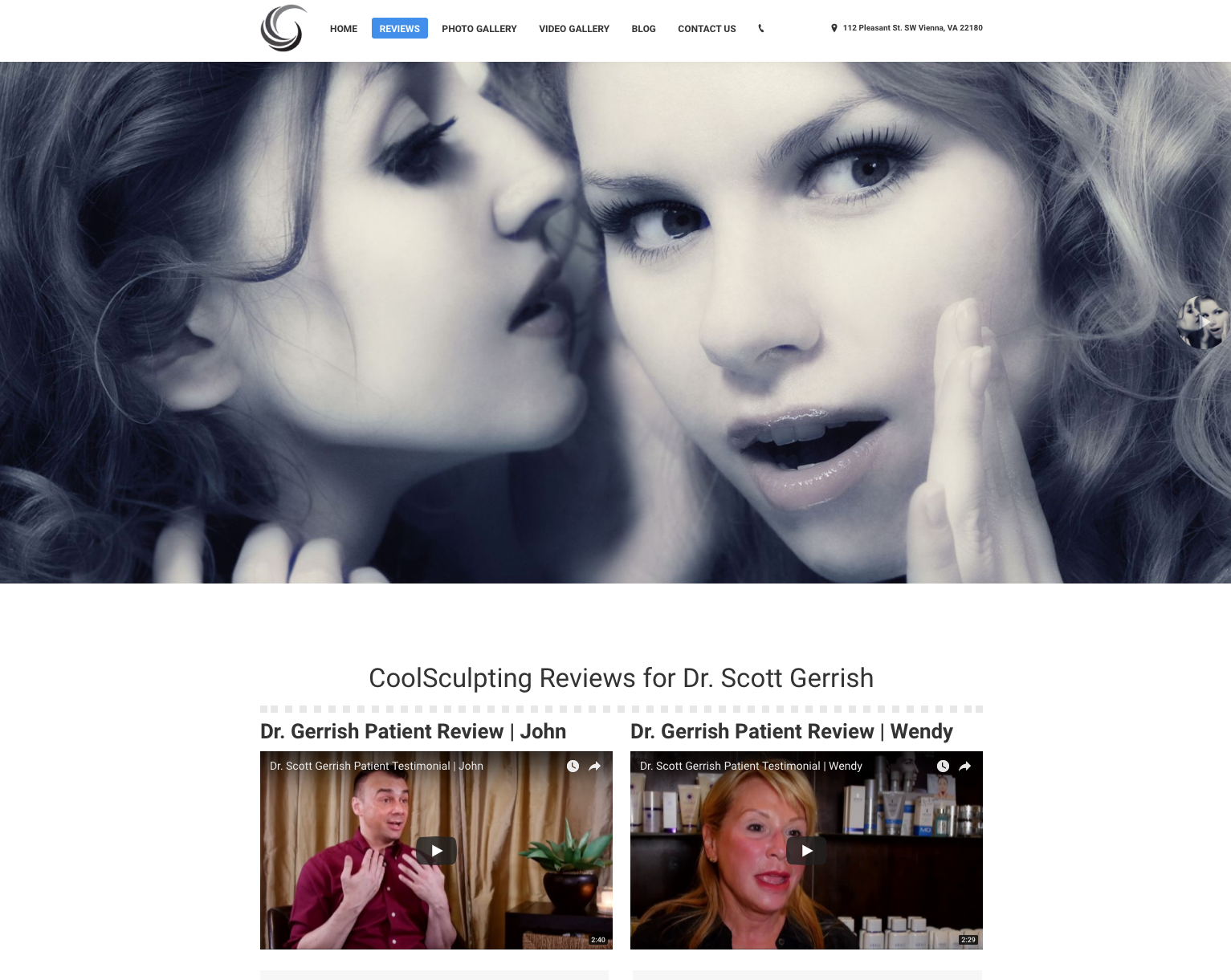
Task: Click the map pin icon beside the address
Action: pyautogui.click(x=834, y=28)
